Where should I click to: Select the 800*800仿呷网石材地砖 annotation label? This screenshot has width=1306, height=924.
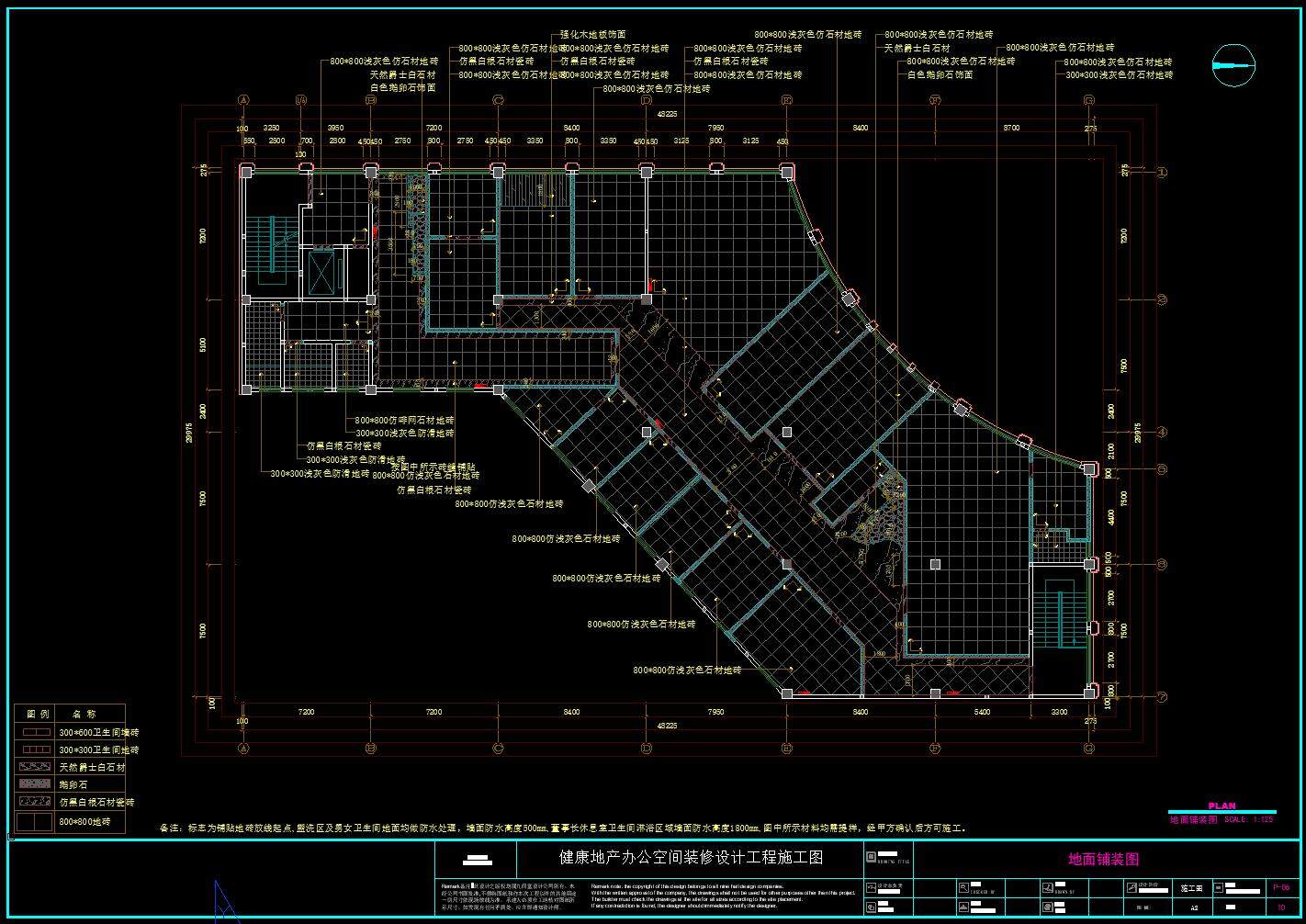[x=404, y=420]
